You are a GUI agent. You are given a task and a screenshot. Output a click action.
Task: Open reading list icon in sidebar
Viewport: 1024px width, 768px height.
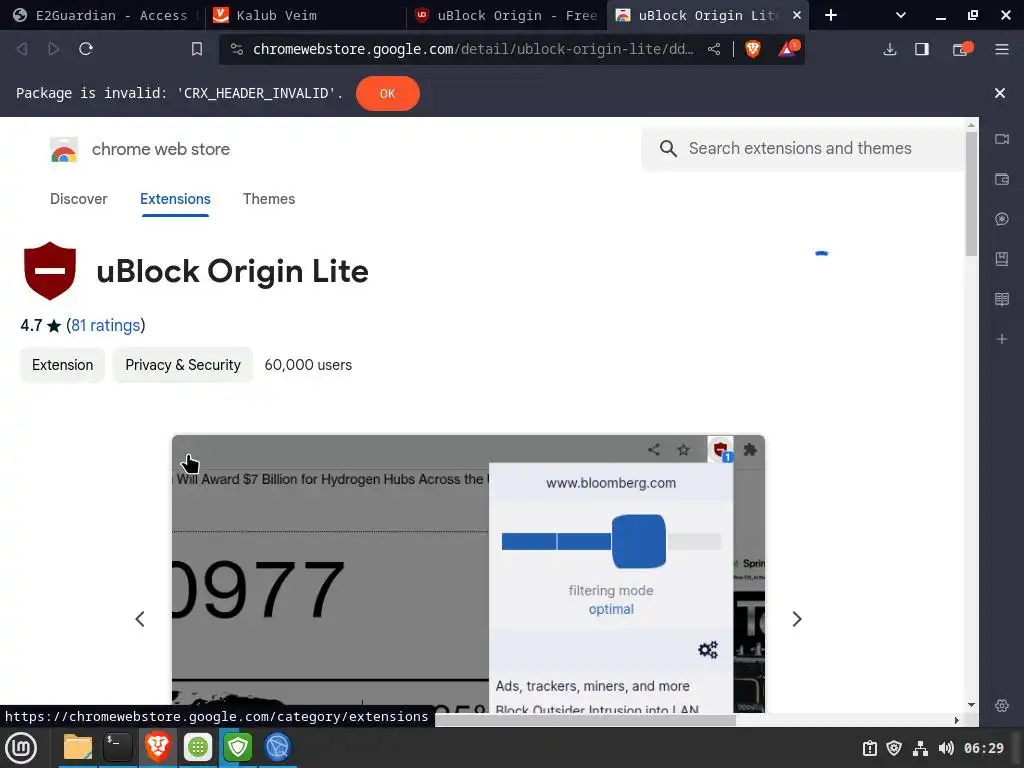point(1002,299)
